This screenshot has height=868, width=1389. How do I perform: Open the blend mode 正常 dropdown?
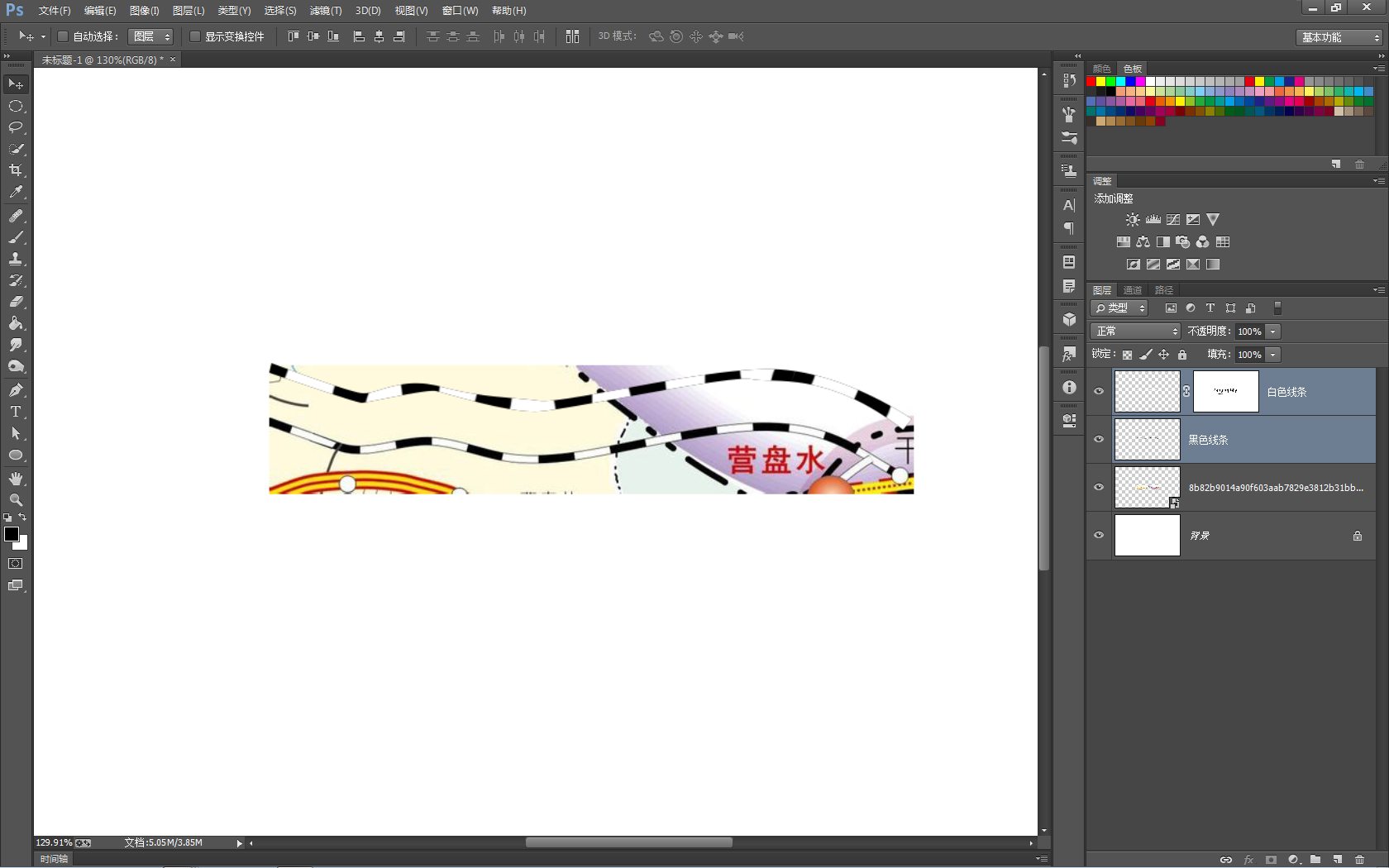1136,331
